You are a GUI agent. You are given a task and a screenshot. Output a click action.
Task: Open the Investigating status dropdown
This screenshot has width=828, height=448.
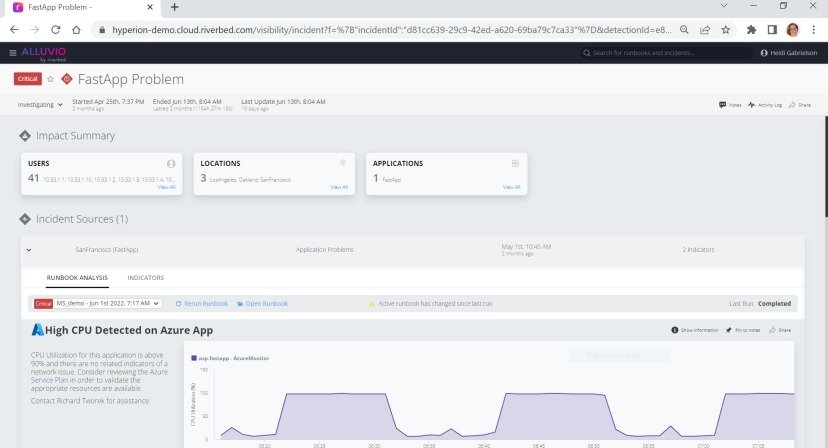(40, 104)
